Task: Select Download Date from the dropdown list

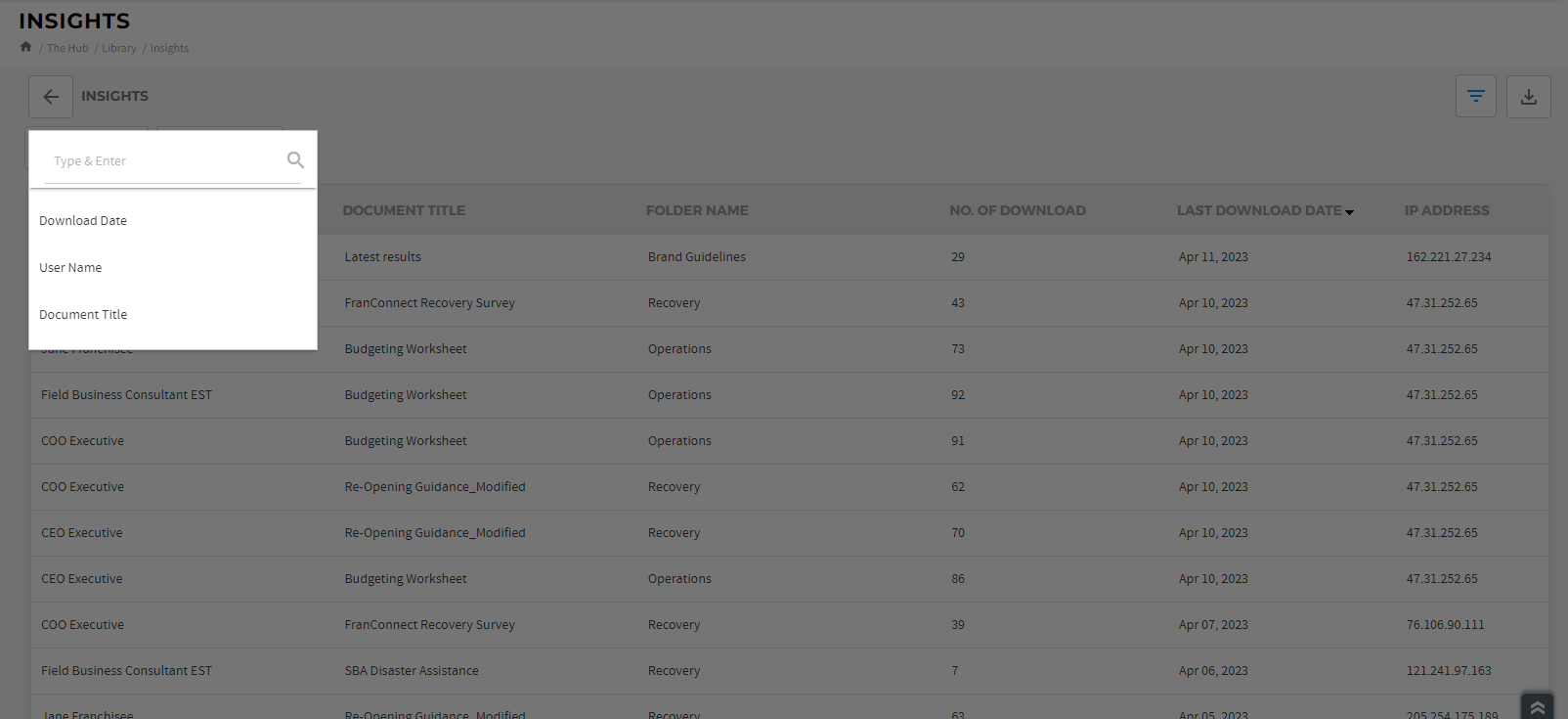Action: click(83, 221)
